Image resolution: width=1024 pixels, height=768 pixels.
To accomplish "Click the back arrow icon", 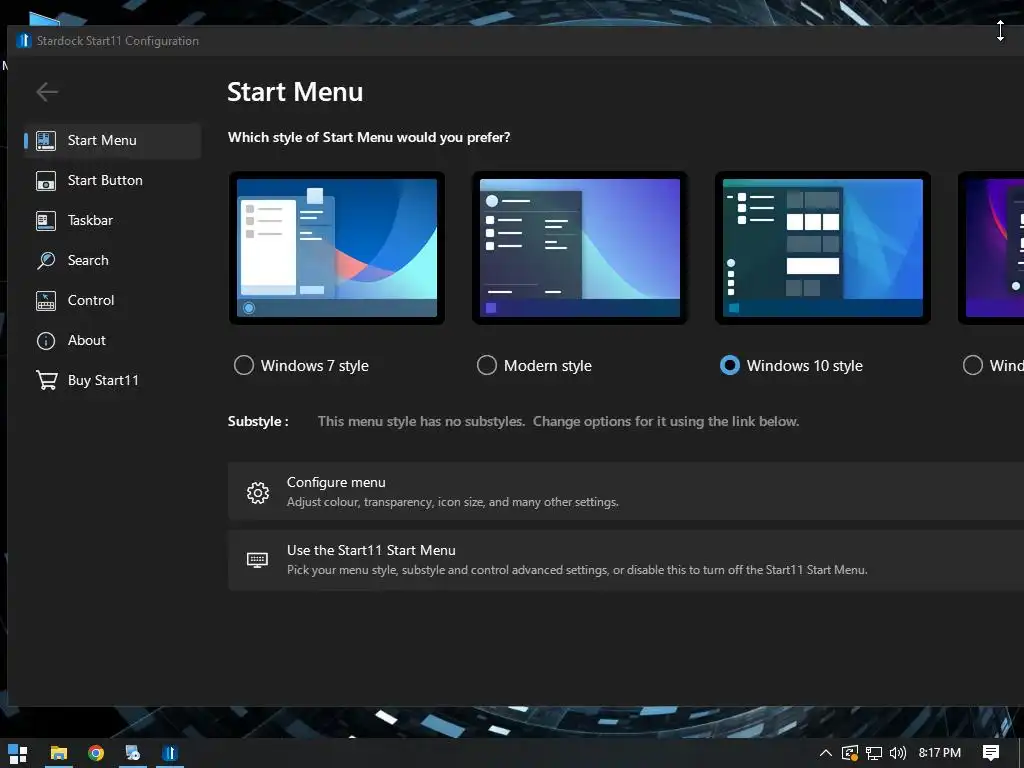I will 47,92.
